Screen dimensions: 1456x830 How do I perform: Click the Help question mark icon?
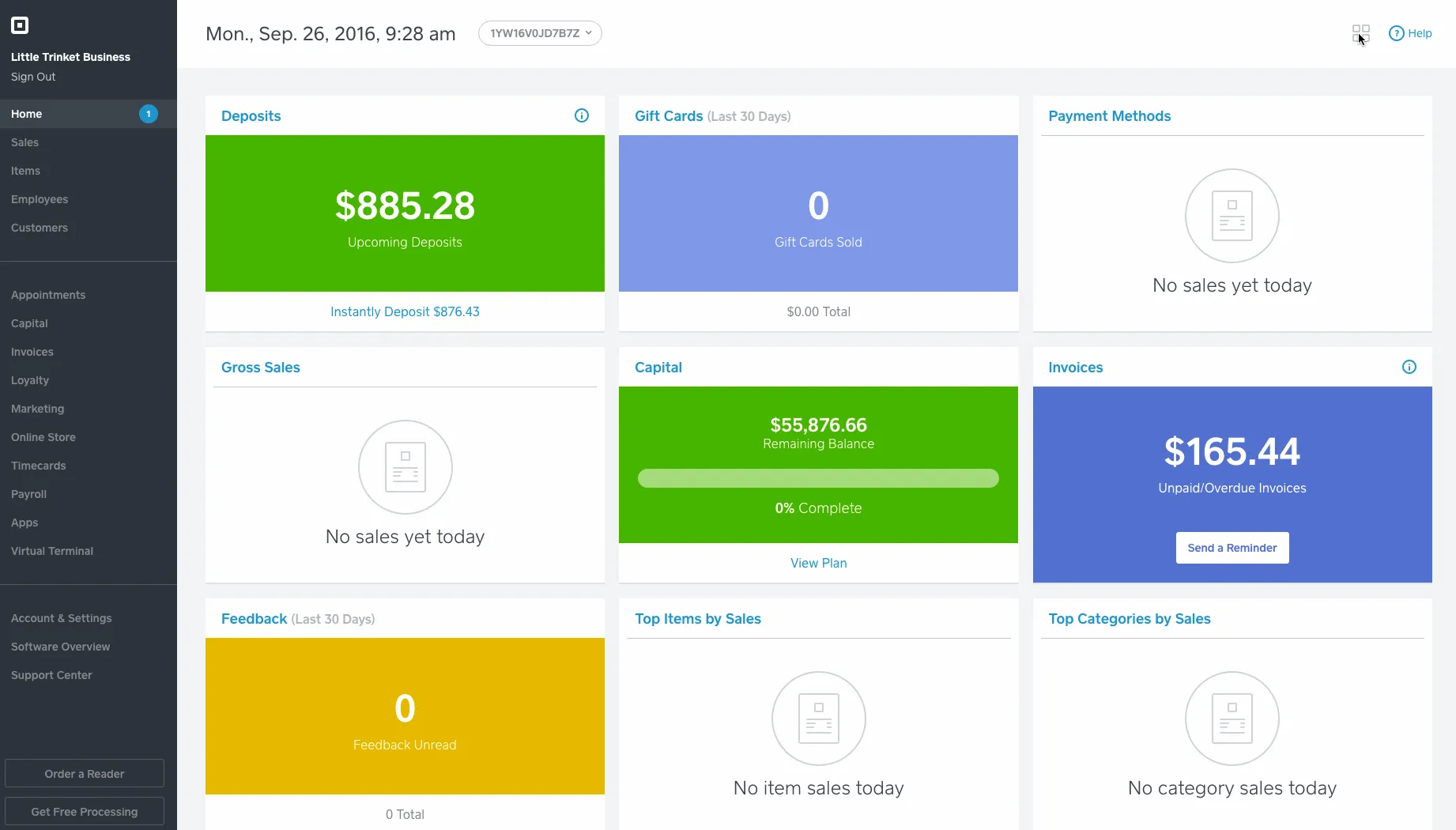click(x=1397, y=33)
